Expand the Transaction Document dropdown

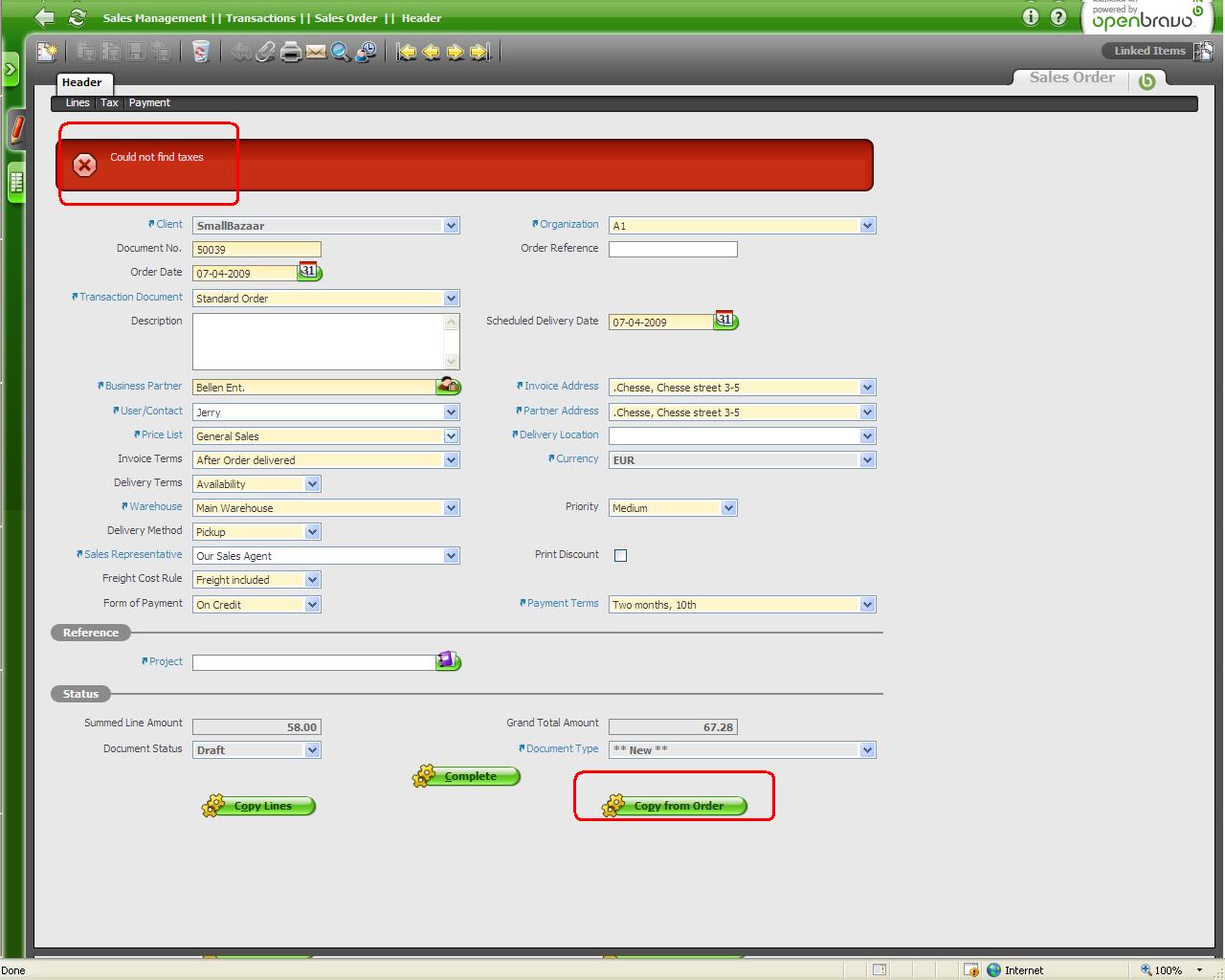(451, 299)
